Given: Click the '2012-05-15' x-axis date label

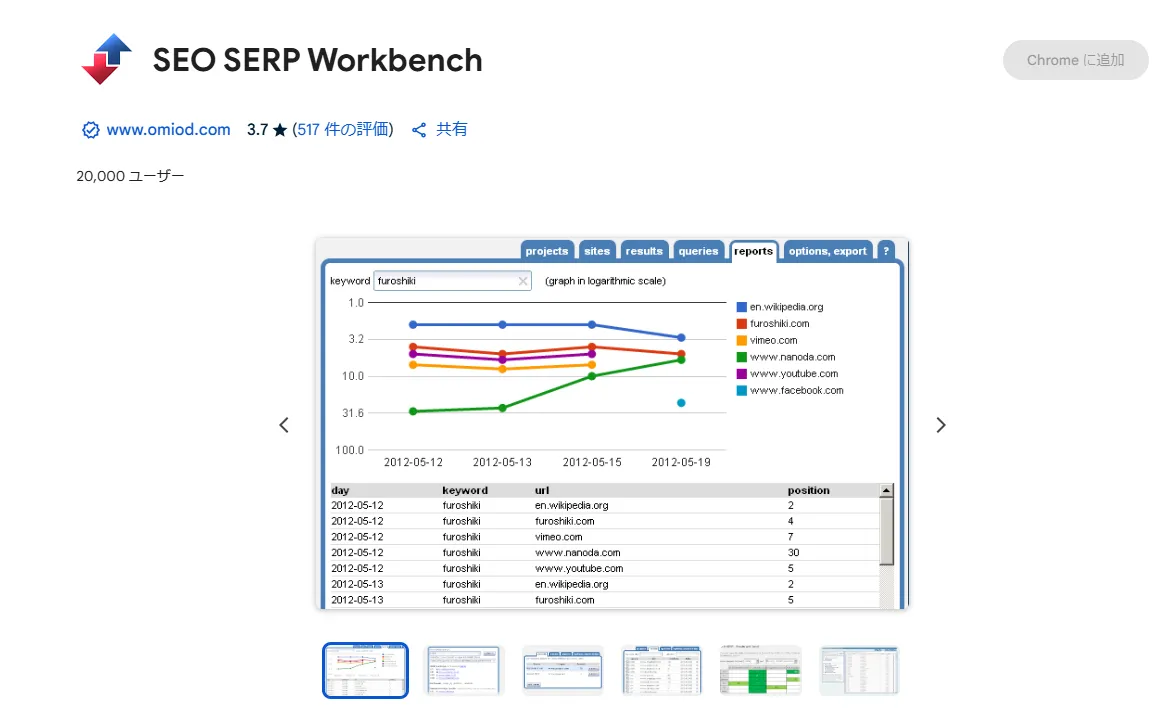Looking at the screenshot, I should click(592, 462).
